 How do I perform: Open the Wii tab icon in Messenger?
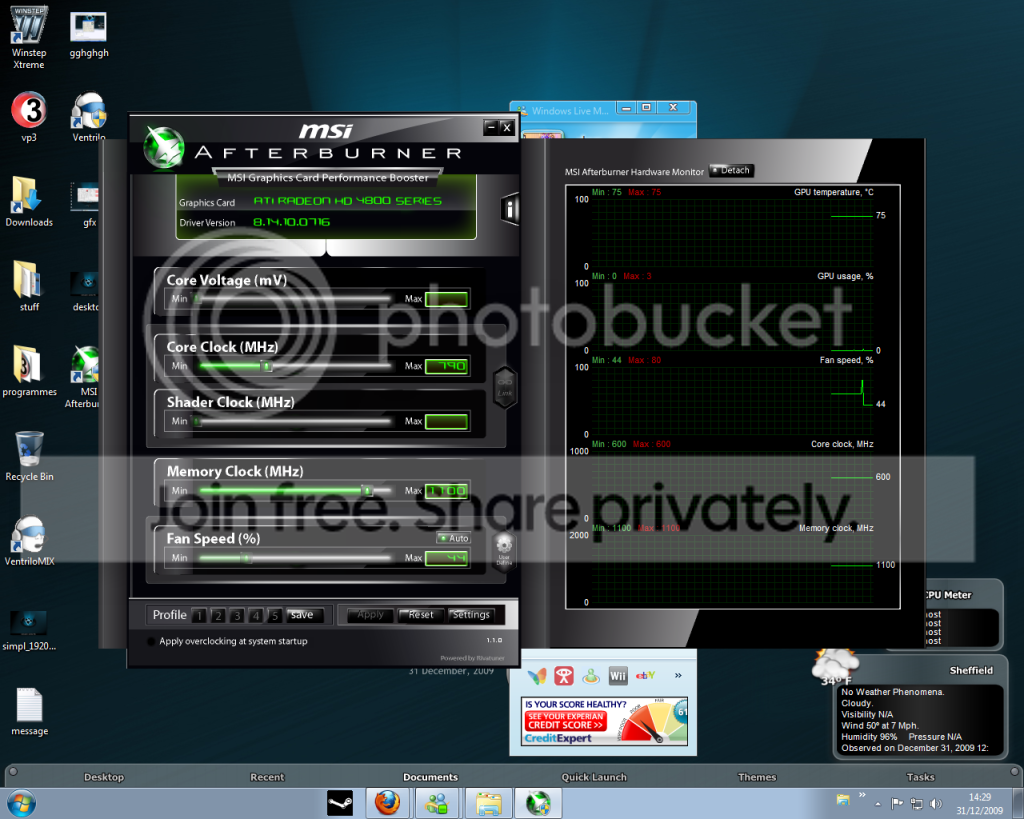pos(618,676)
